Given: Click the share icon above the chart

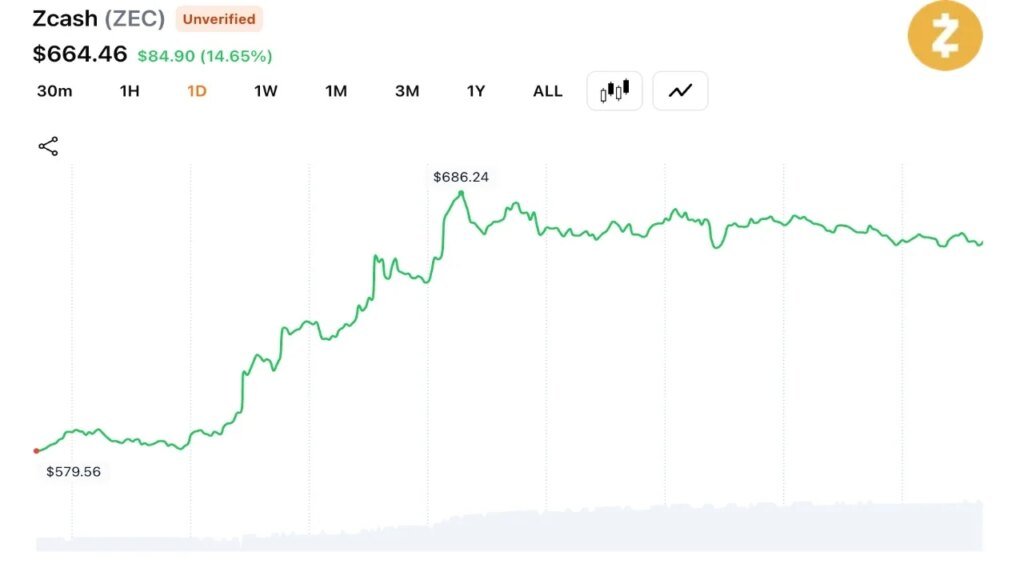Looking at the screenshot, I should pos(48,146).
